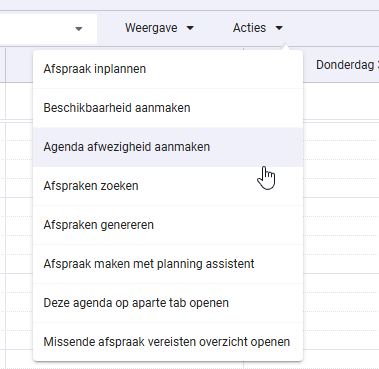Click the Acties dropdown arrow icon
379x369 pixels.
tap(279, 28)
